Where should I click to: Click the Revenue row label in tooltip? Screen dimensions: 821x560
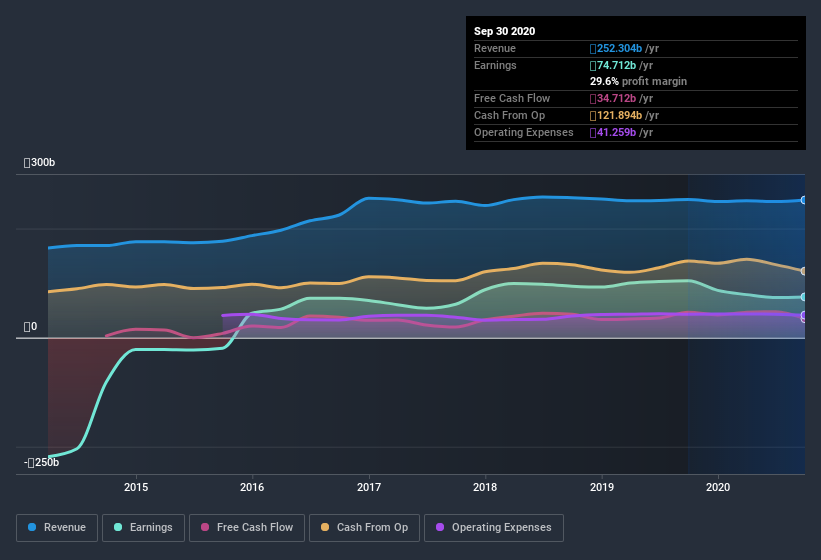point(495,49)
